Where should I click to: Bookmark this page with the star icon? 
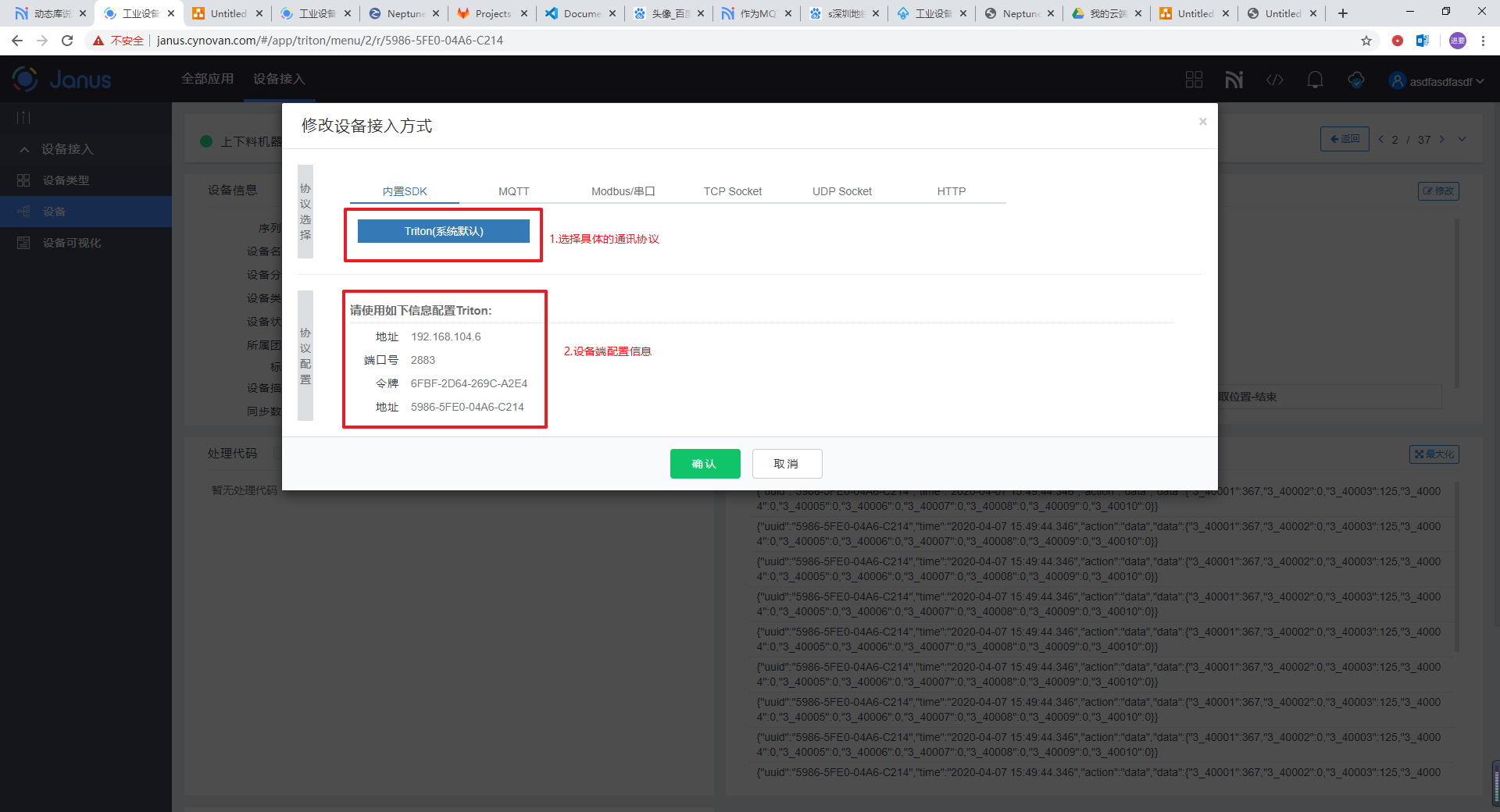pyautogui.click(x=1366, y=41)
